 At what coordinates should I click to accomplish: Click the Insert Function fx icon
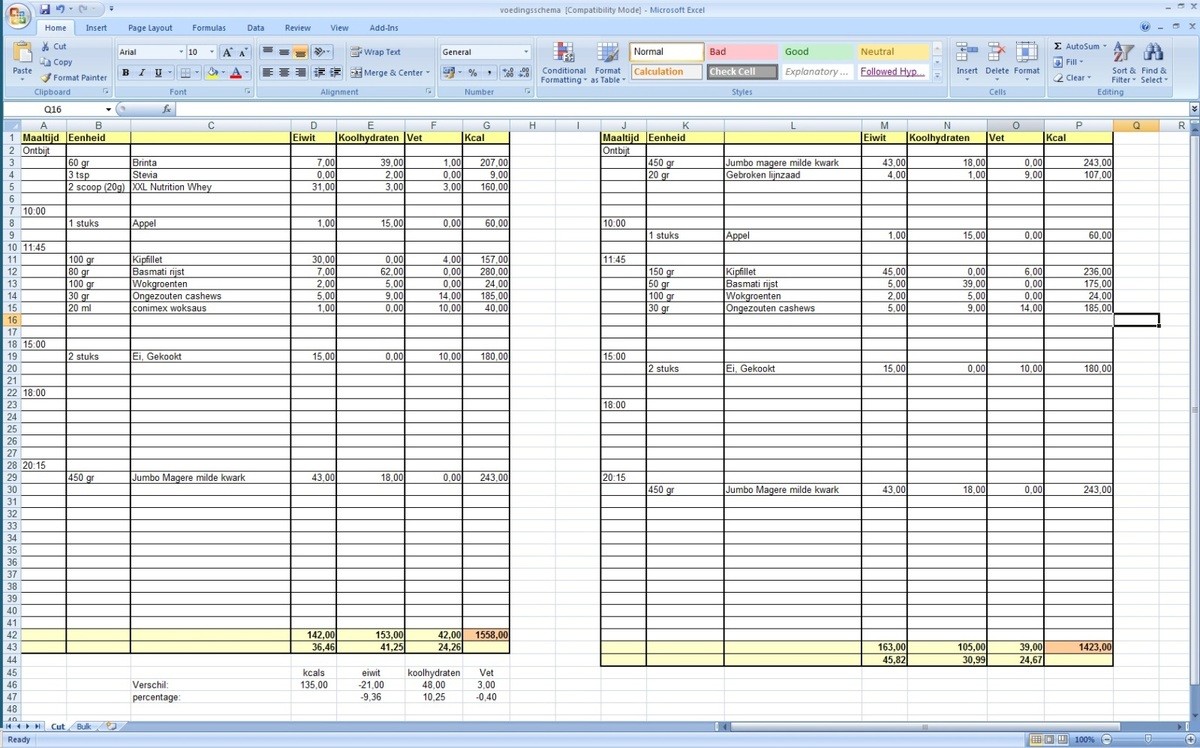point(166,109)
